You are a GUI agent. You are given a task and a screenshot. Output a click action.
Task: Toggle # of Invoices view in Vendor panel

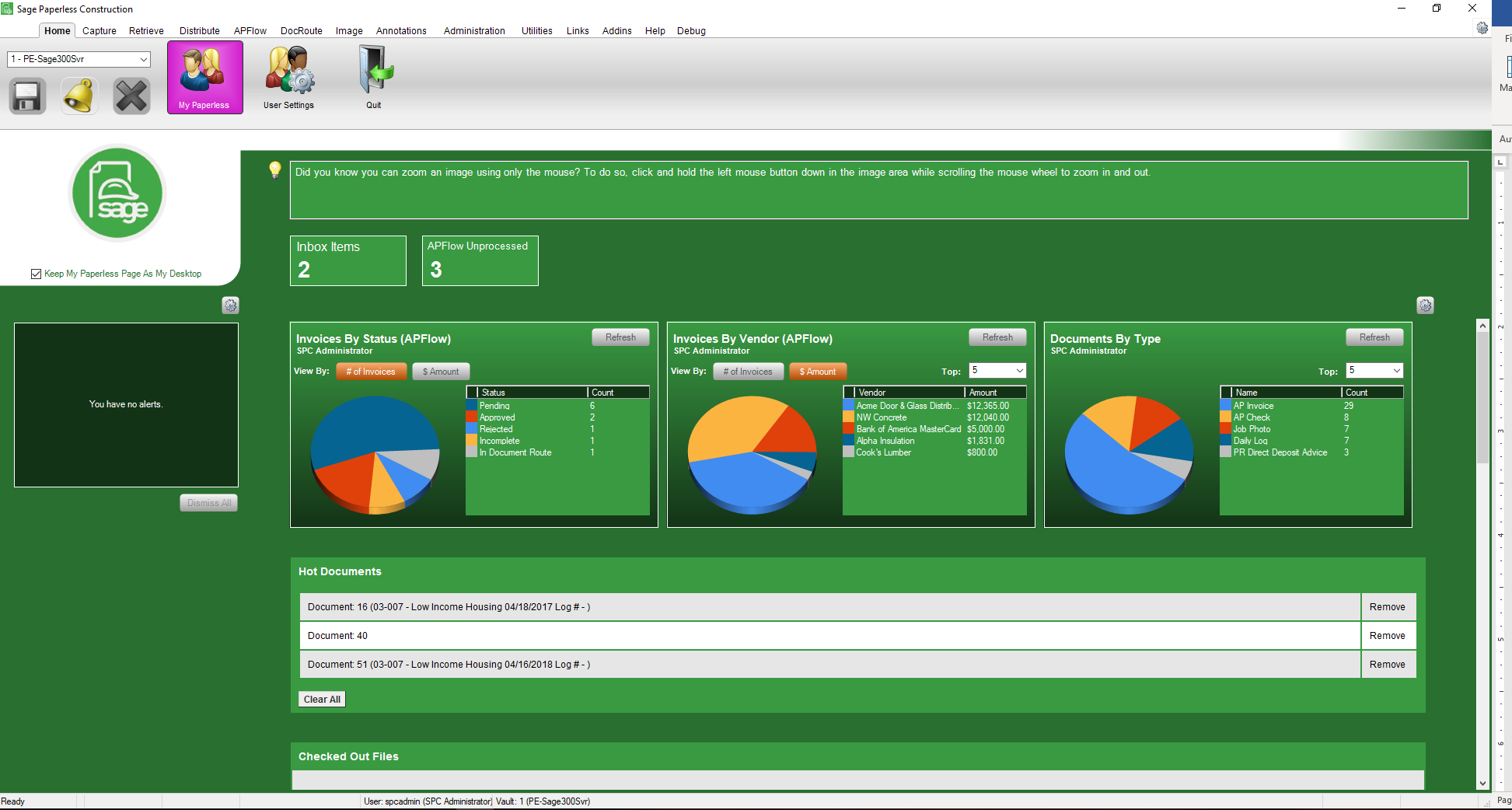tap(748, 372)
